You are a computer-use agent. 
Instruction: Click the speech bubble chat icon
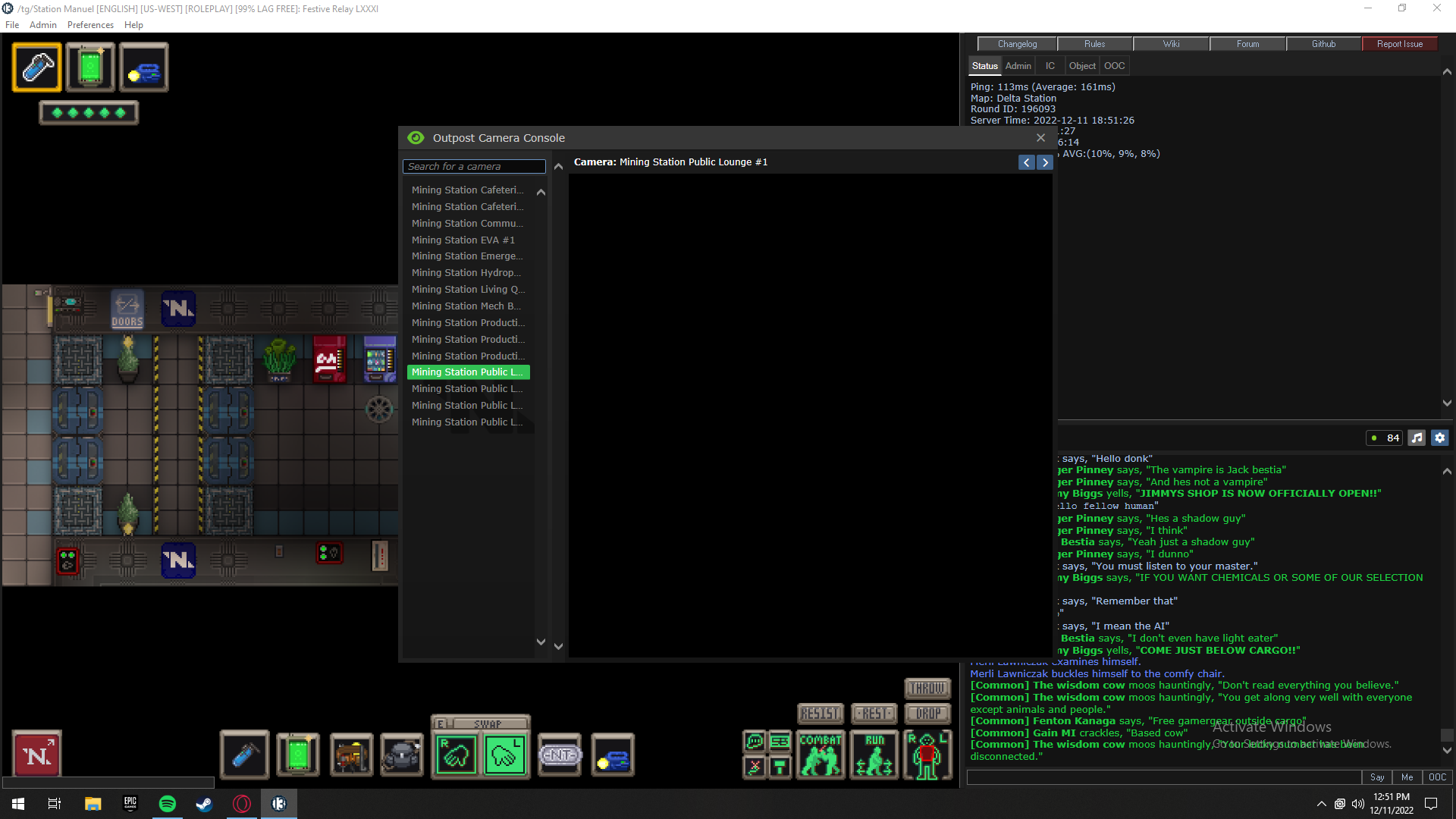click(x=754, y=740)
